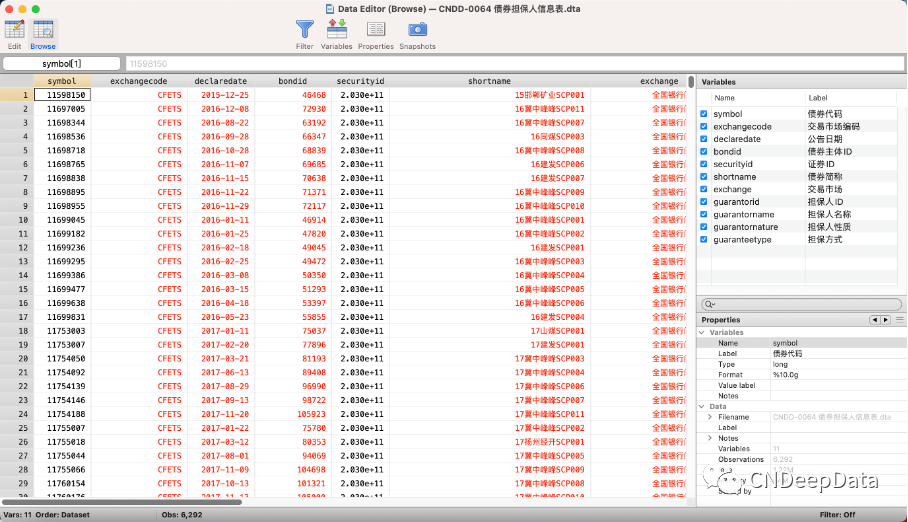Click the symbol[1] cell reference box
908x522 pixels.
pos(61,64)
